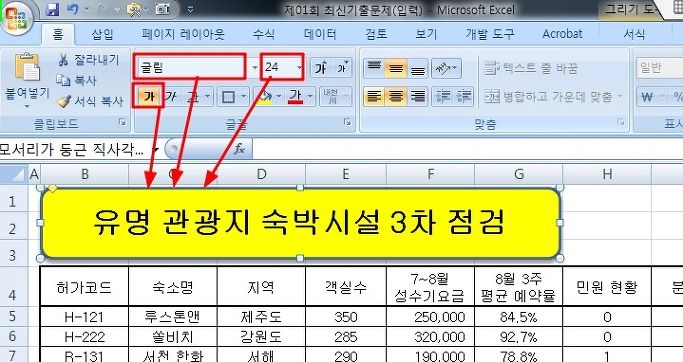Screen dimensions: 683x362
Task: Apply cell borders icon
Action: 228,97
